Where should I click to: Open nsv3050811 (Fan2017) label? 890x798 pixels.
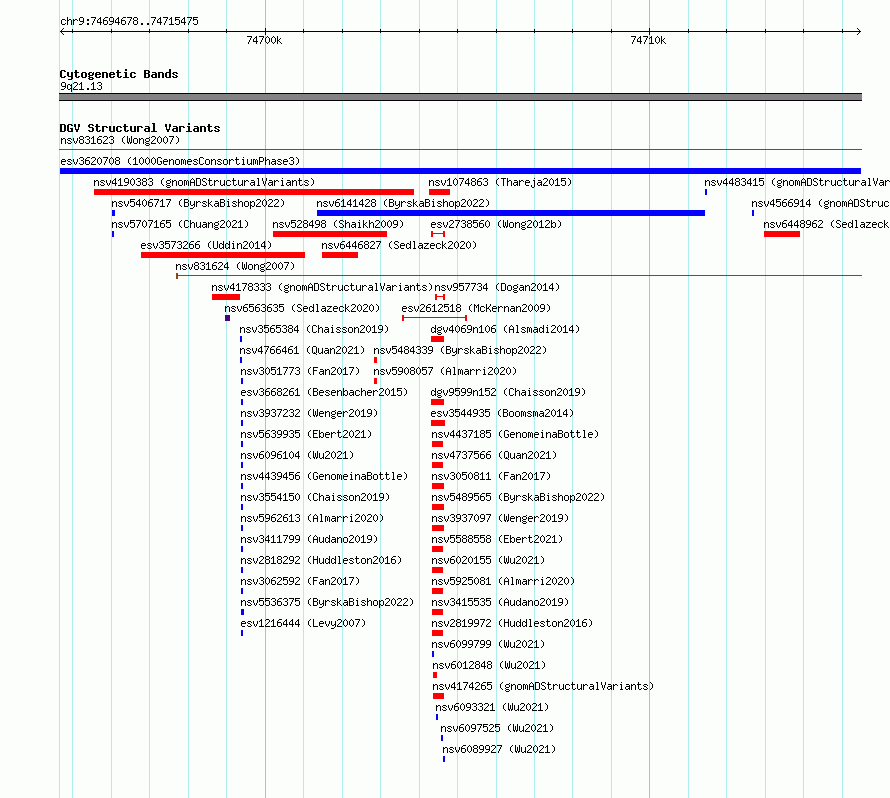492,476
